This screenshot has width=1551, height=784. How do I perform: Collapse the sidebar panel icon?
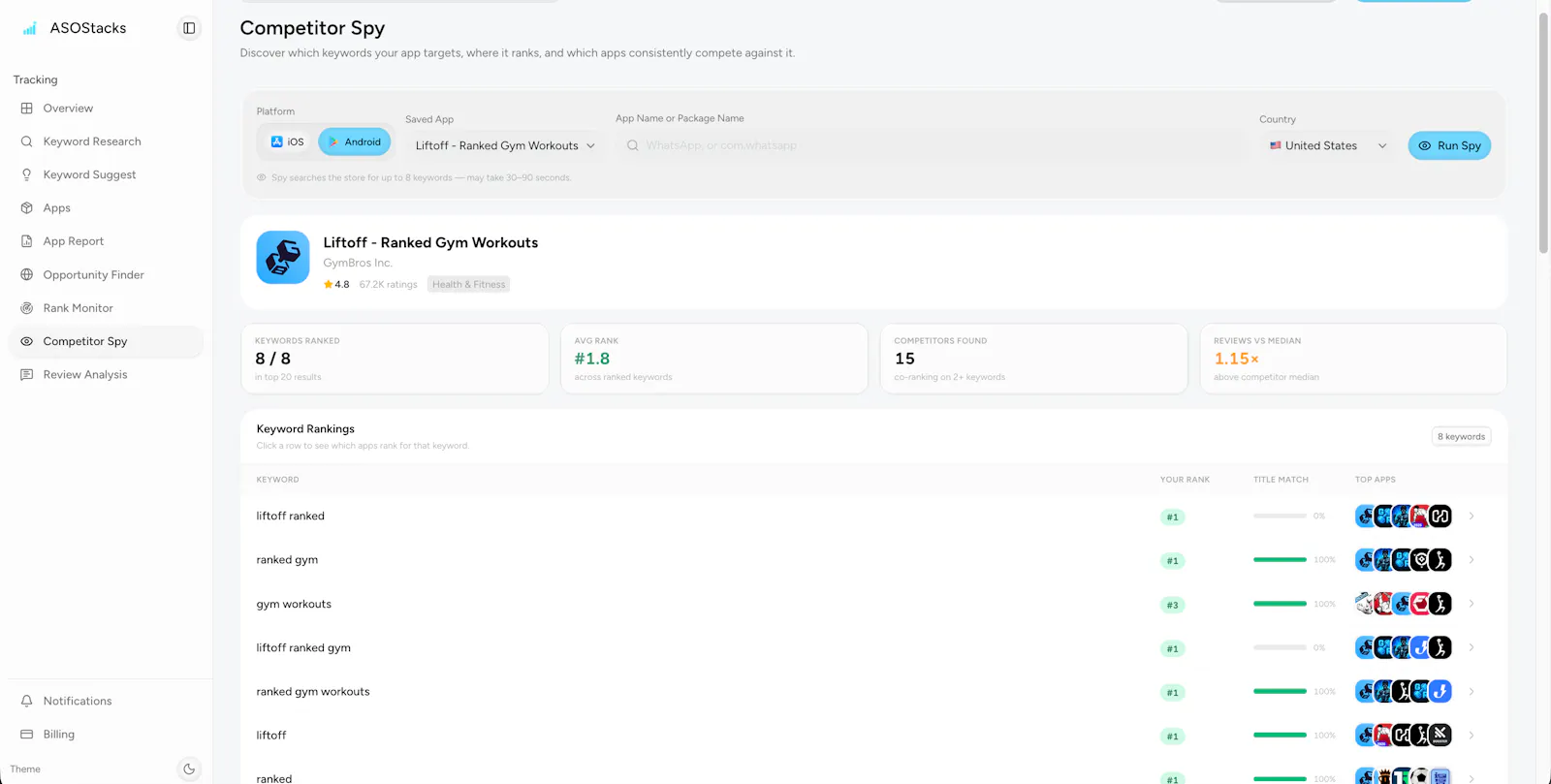(x=189, y=28)
